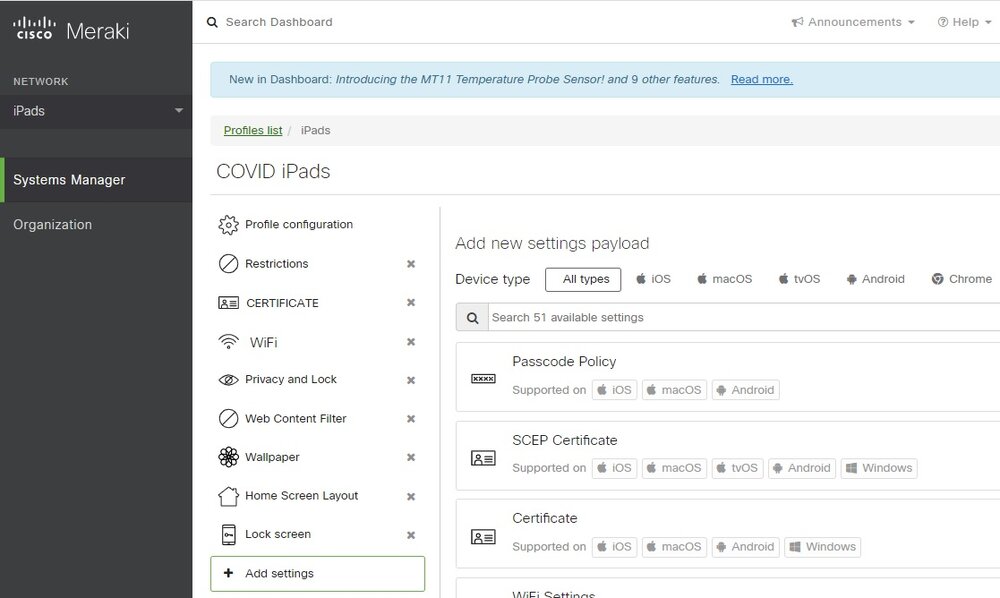Screen dimensions: 1000x598
Task: Click the COVID iPads profile heading
Action: 273,171
